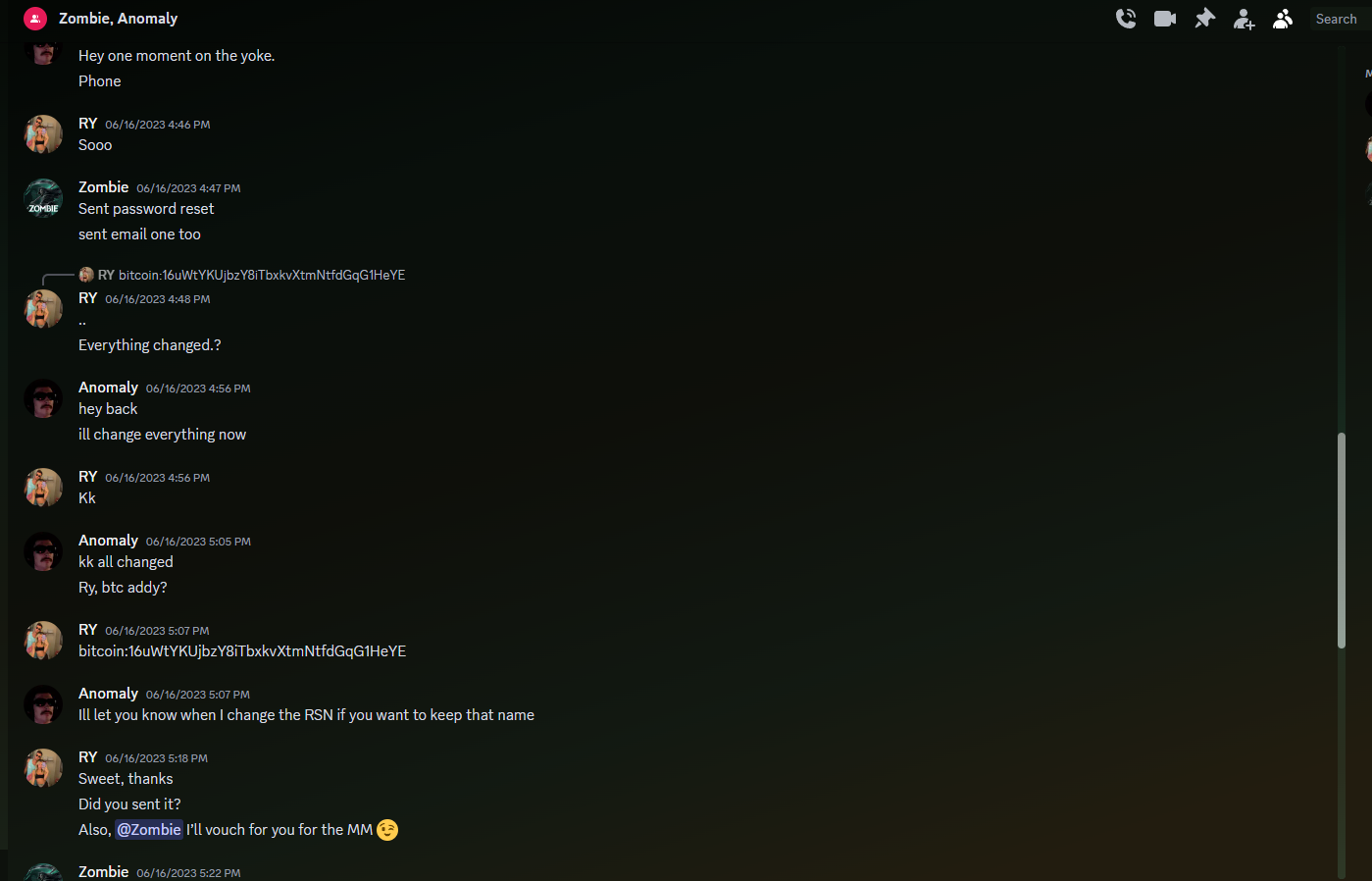Image resolution: width=1372 pixels, height=881 pixels.
Task: Click the small RY avatar in the reply preview
Action: coord(86,275)
